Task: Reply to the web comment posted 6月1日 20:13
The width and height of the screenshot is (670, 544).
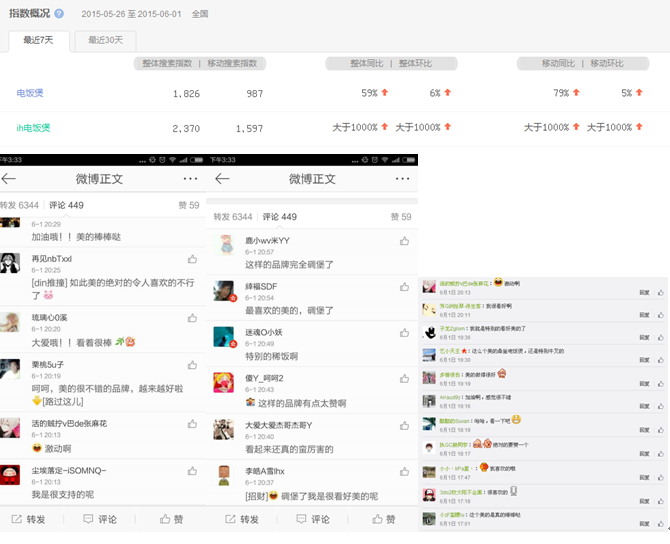Action: (644, 293)
